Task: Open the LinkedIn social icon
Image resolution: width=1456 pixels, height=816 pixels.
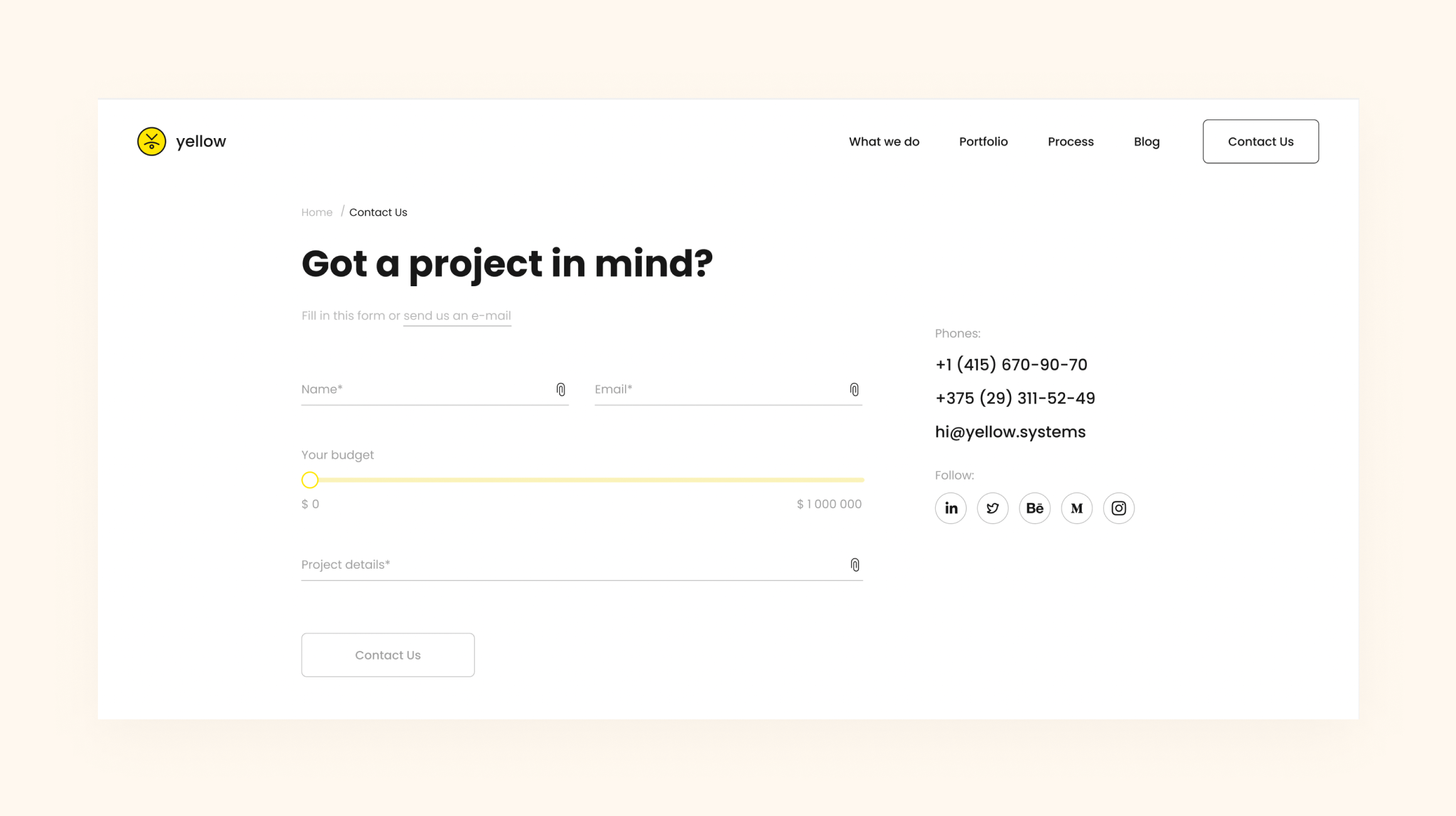Action: [951, 508]
